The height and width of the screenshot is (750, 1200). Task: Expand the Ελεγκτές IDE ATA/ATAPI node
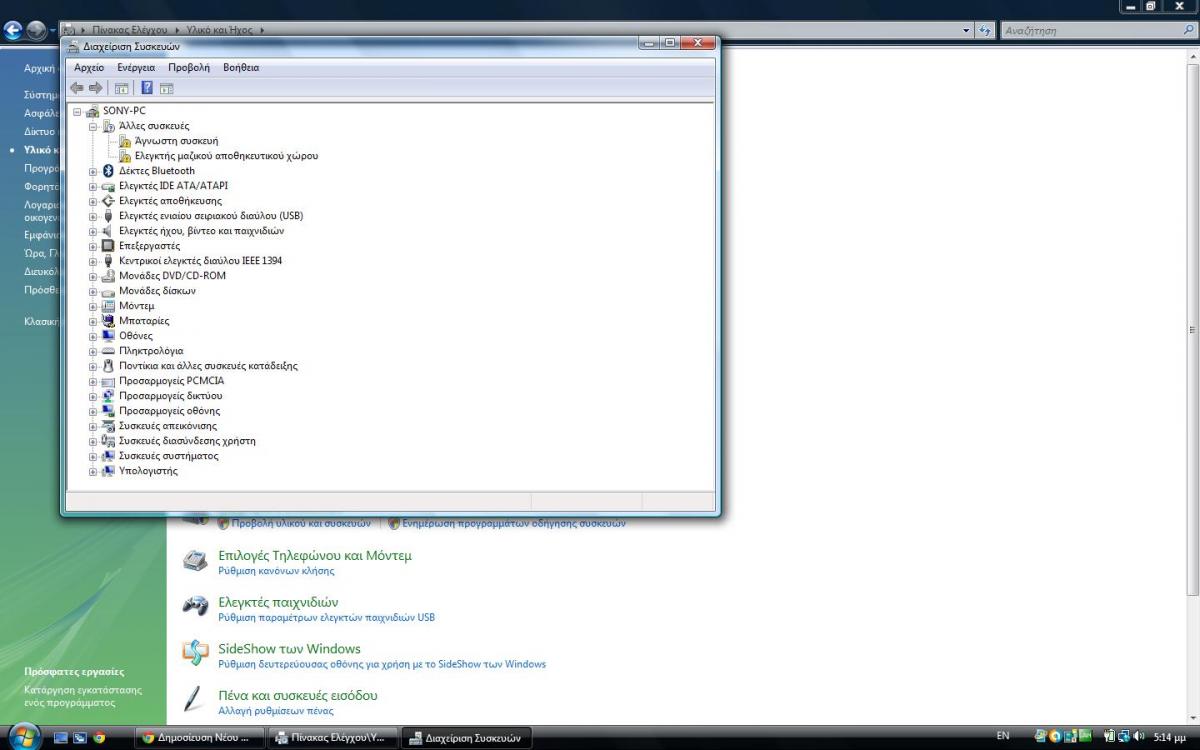[93, 186]
